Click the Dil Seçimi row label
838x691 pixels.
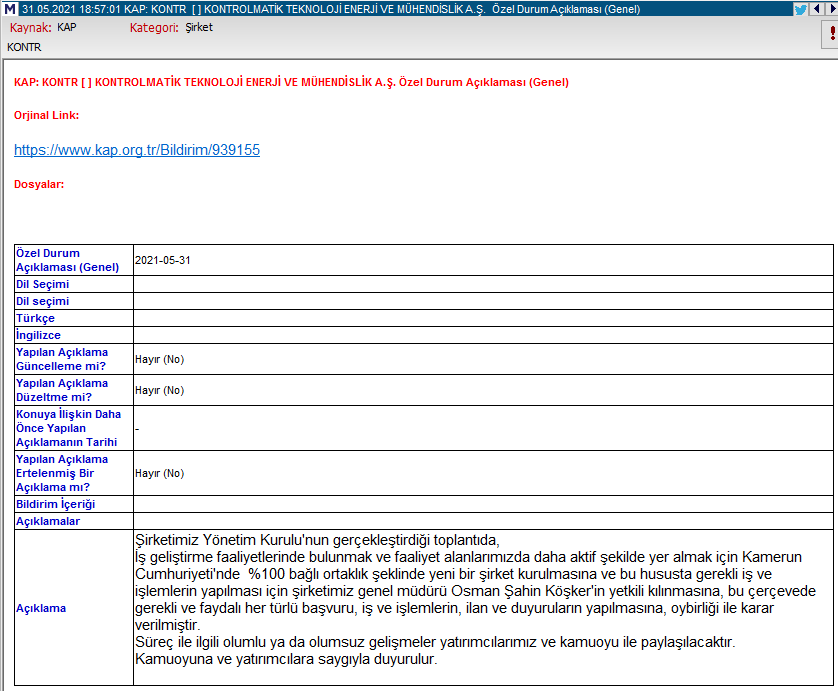click(42, 284)
